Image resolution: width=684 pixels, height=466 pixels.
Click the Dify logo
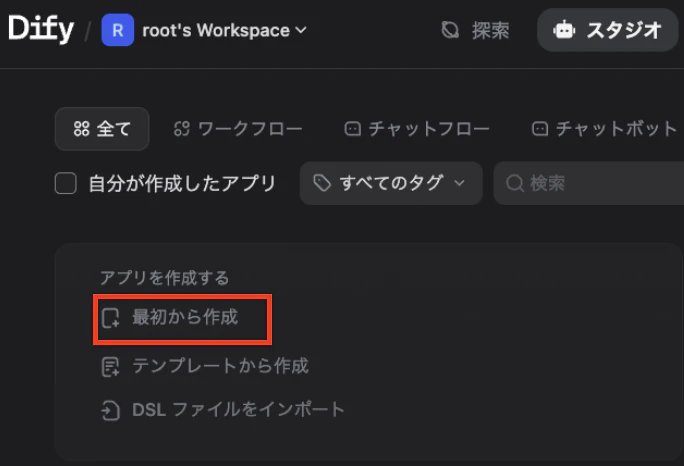point(41,29)
